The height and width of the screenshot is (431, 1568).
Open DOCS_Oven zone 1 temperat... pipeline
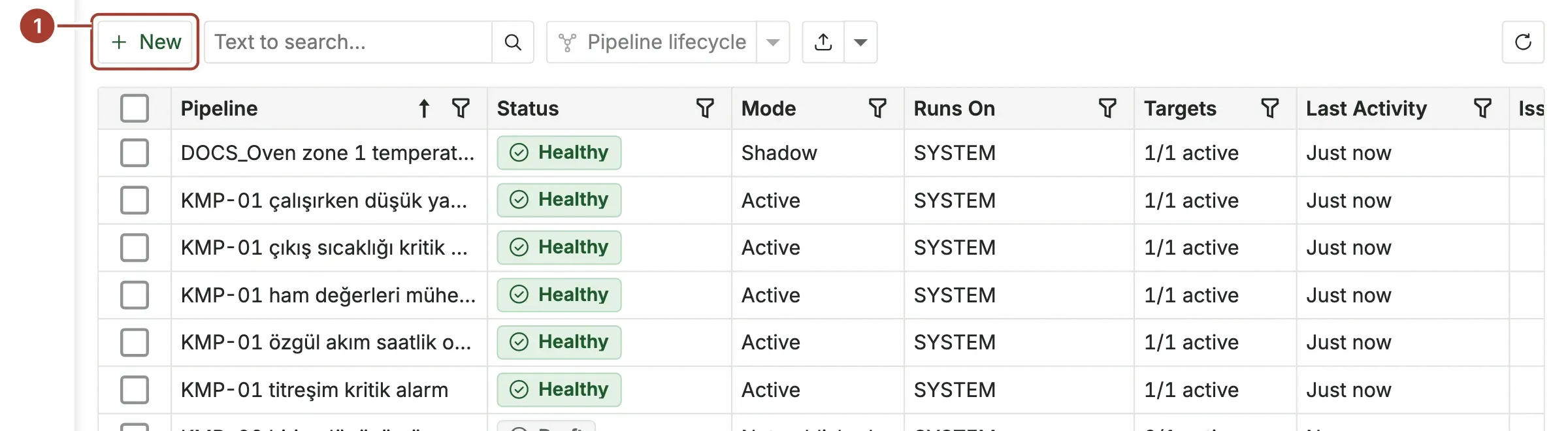[x=327, y=153]
